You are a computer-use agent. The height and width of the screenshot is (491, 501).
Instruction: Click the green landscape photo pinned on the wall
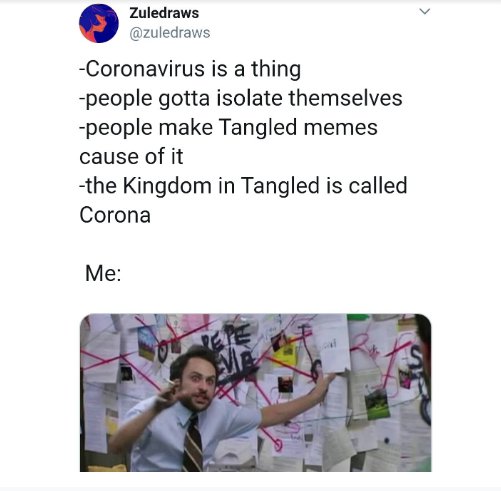(377, 404)
